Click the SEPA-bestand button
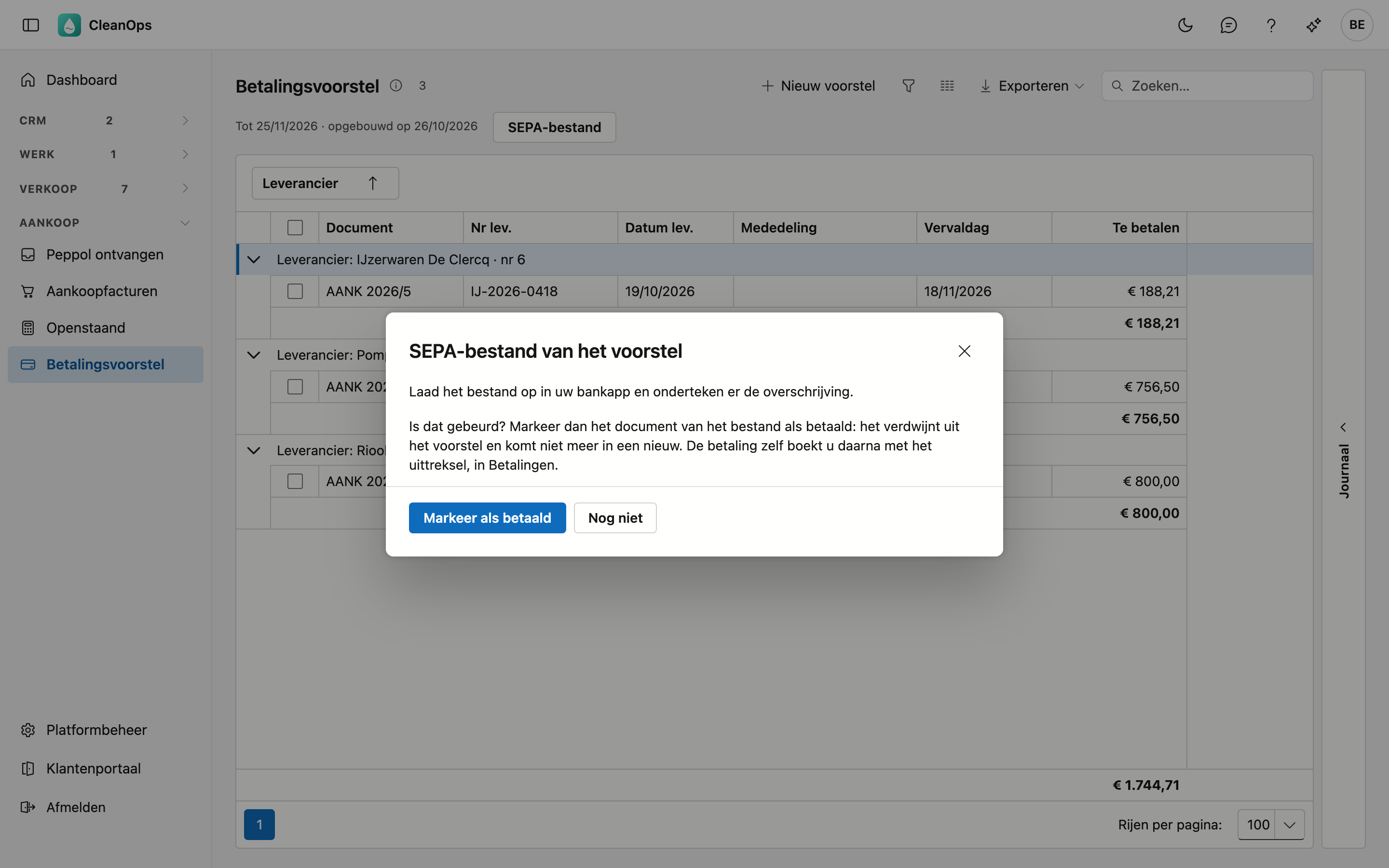This screenshot has height=868, width=1389. [555, 127]
